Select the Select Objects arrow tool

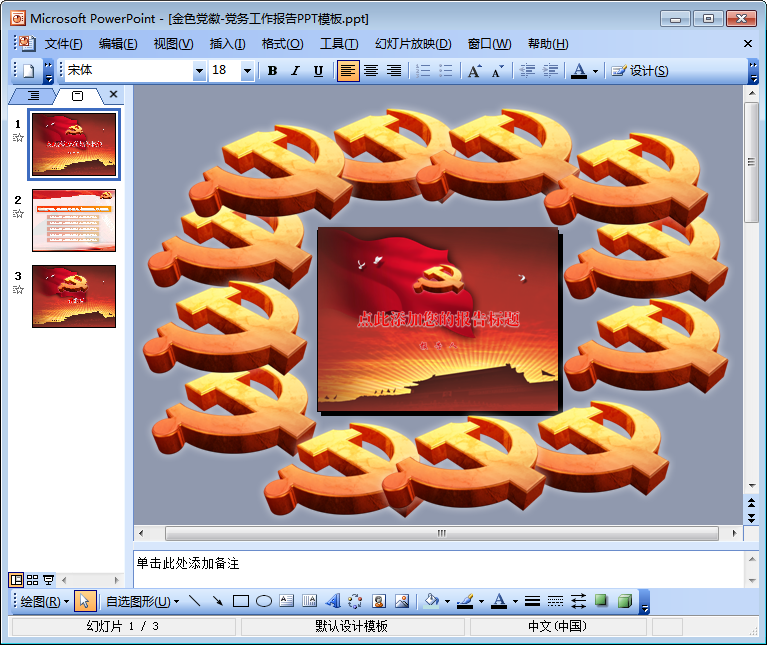[85, 601]
